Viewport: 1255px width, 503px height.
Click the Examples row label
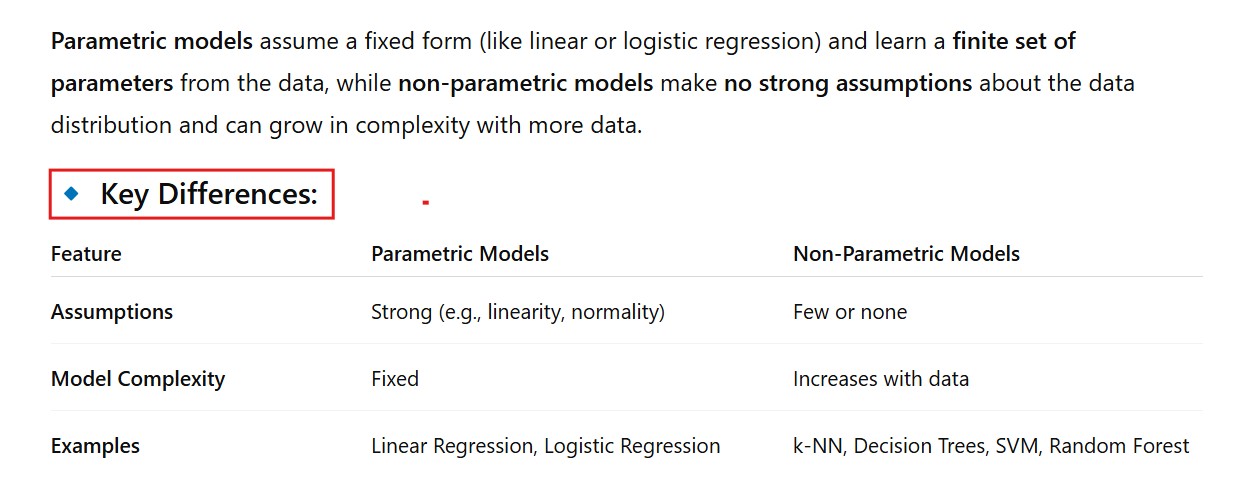95,446
